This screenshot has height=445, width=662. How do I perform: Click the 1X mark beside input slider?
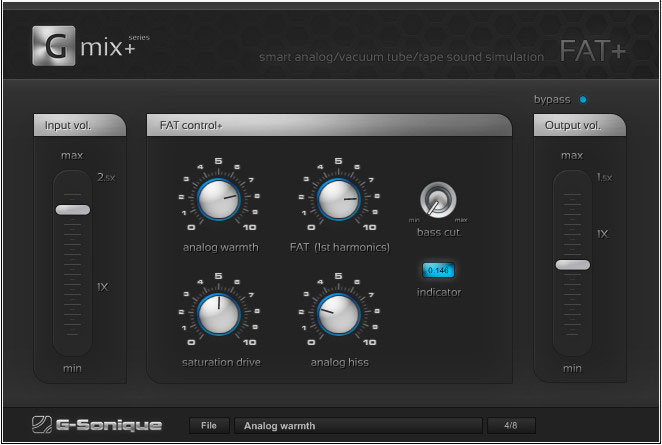click(x=103, y=288)
